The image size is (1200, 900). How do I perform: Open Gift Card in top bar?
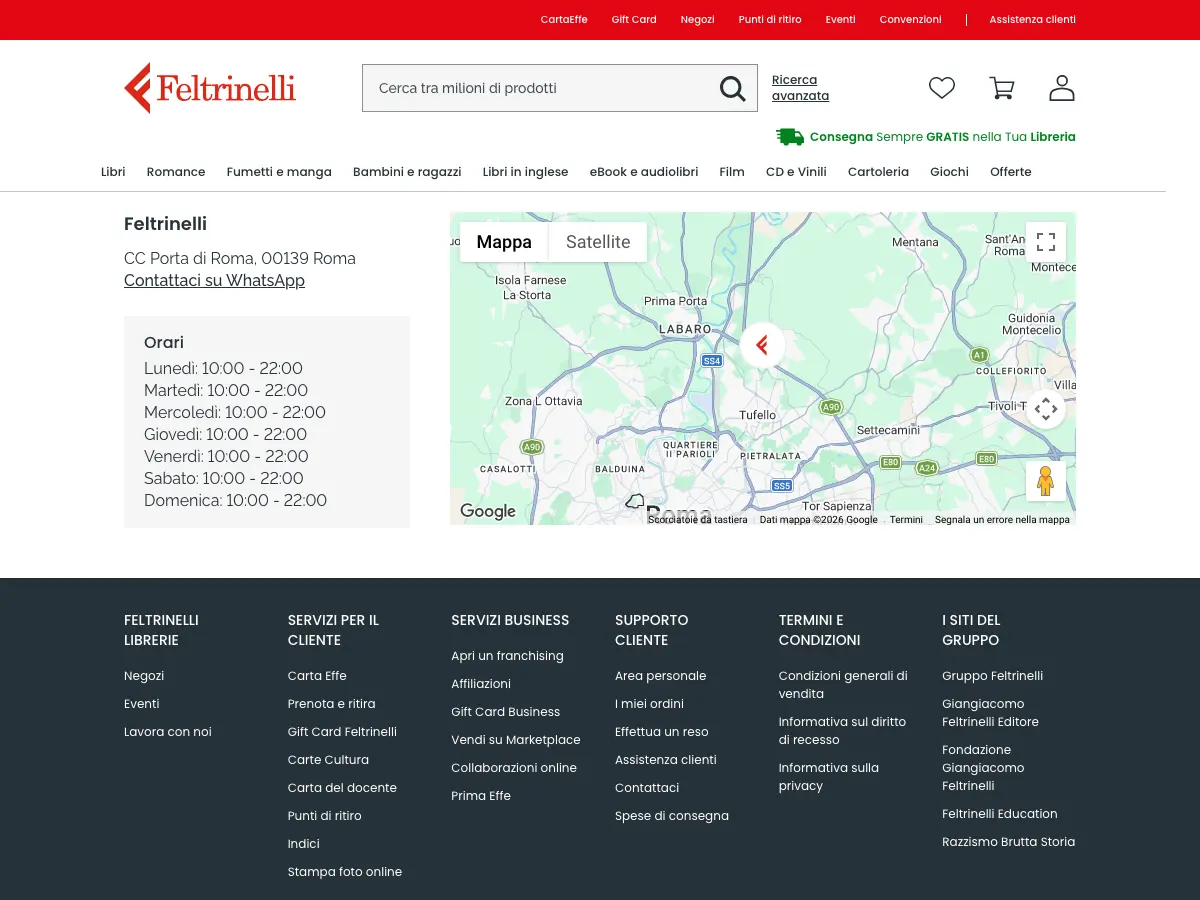pos(634,20)
